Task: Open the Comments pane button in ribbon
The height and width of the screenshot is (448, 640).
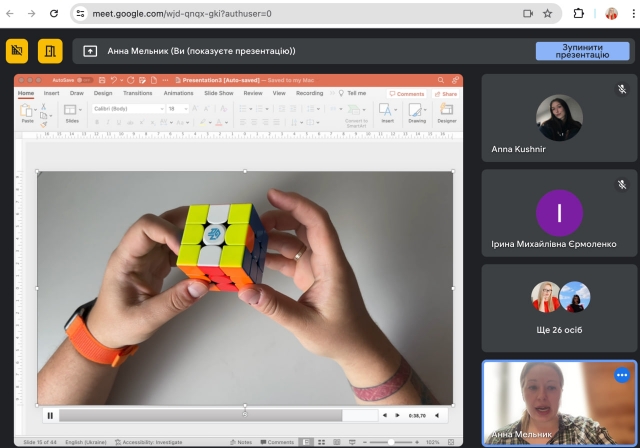Action: pyautogui.click(x=407, y=93)
